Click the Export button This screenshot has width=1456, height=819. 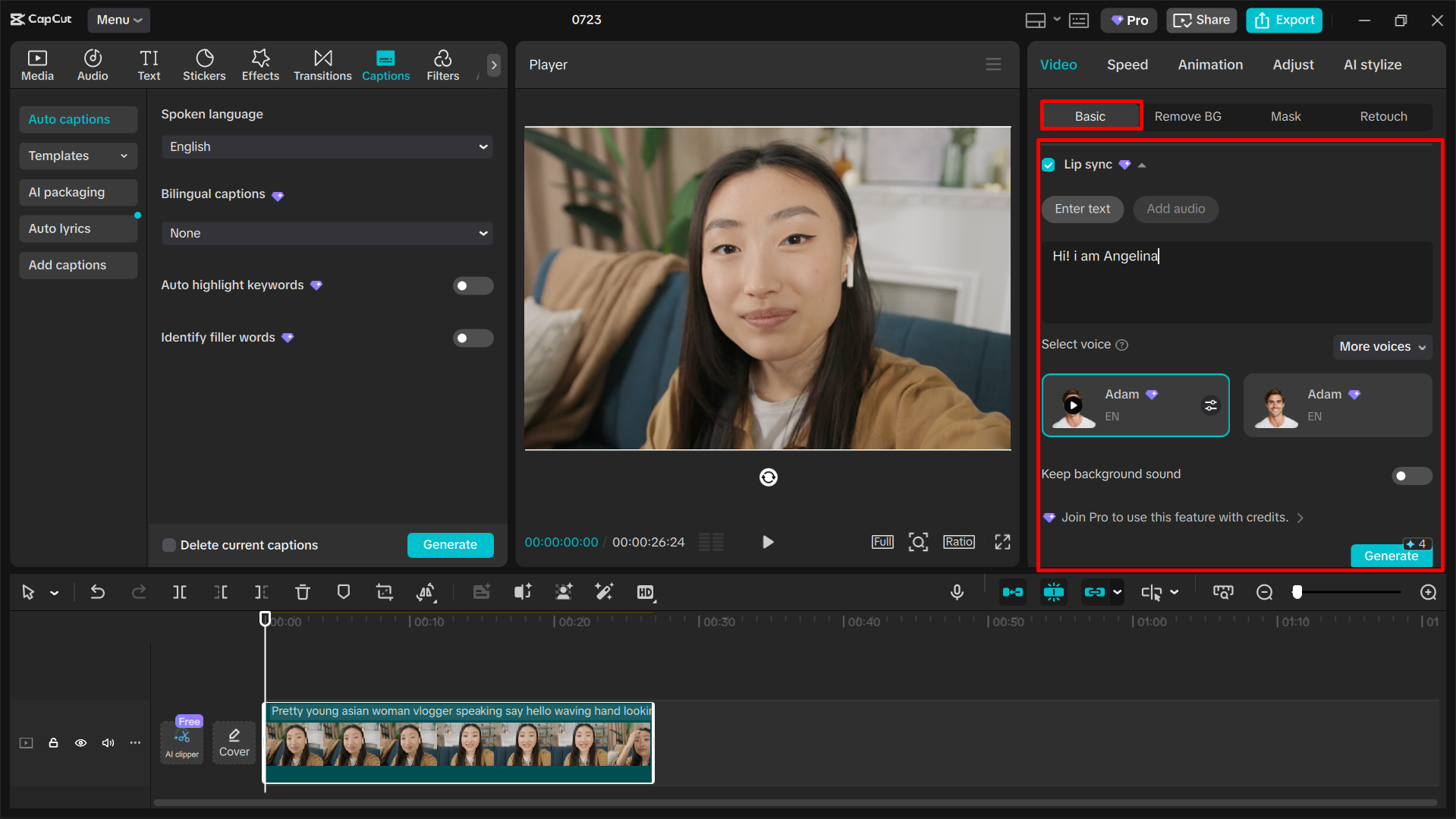1283,20
